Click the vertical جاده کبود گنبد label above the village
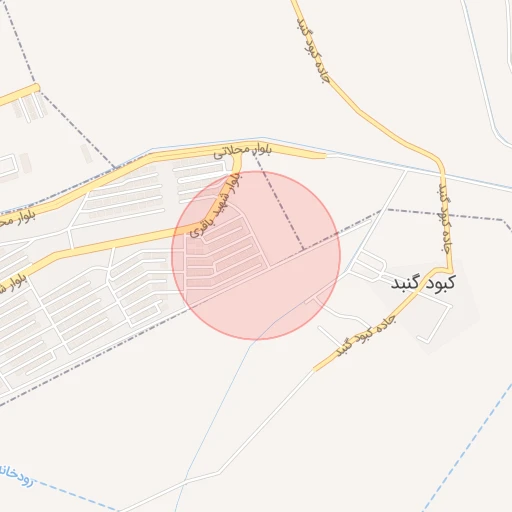The image size is (512, 512). coord(445,218)
